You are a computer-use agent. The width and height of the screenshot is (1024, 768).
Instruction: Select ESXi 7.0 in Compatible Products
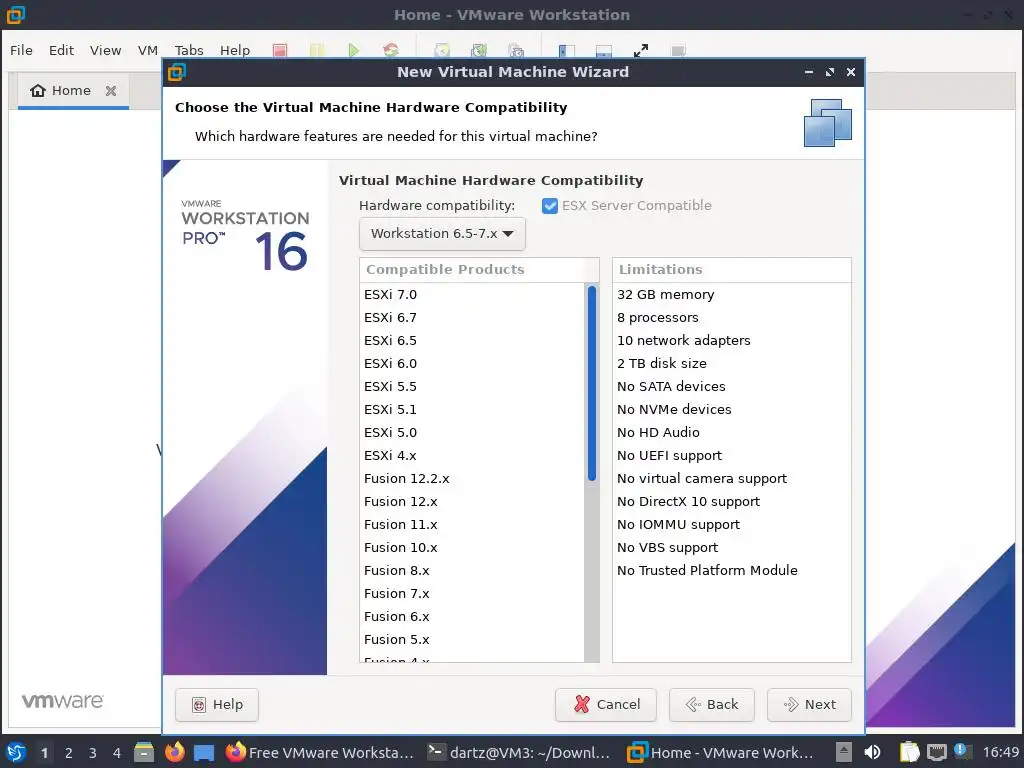click(x=391, y=295)
